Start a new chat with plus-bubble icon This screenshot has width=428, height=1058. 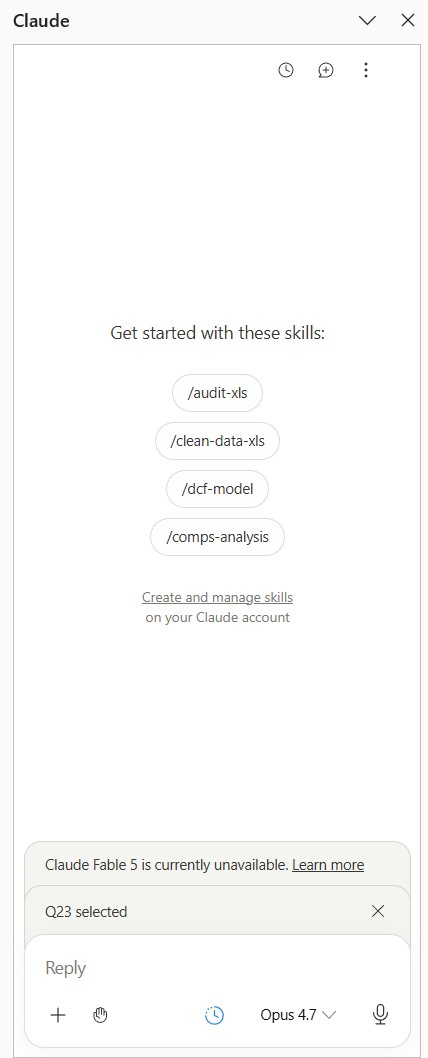click(326, 70)
